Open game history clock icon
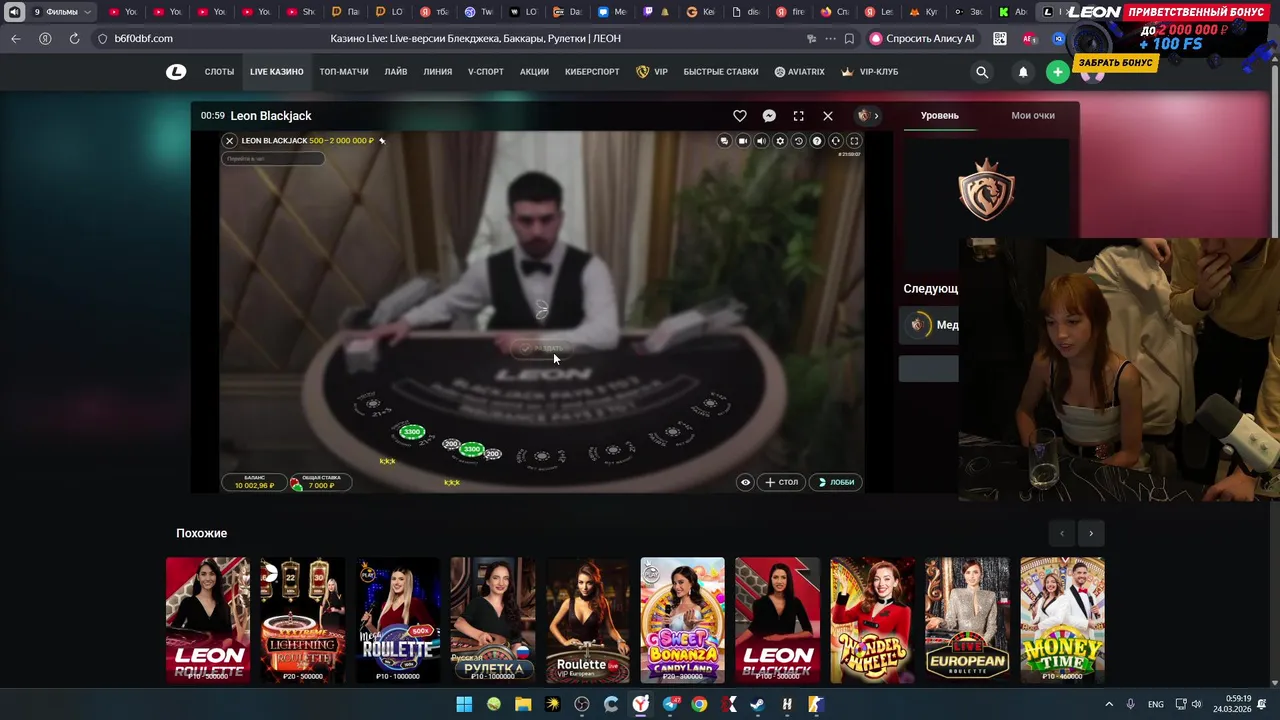Image resolution: width=1280 pixels, height=720 pixels. pyautogui.click(x=798, y=141)
